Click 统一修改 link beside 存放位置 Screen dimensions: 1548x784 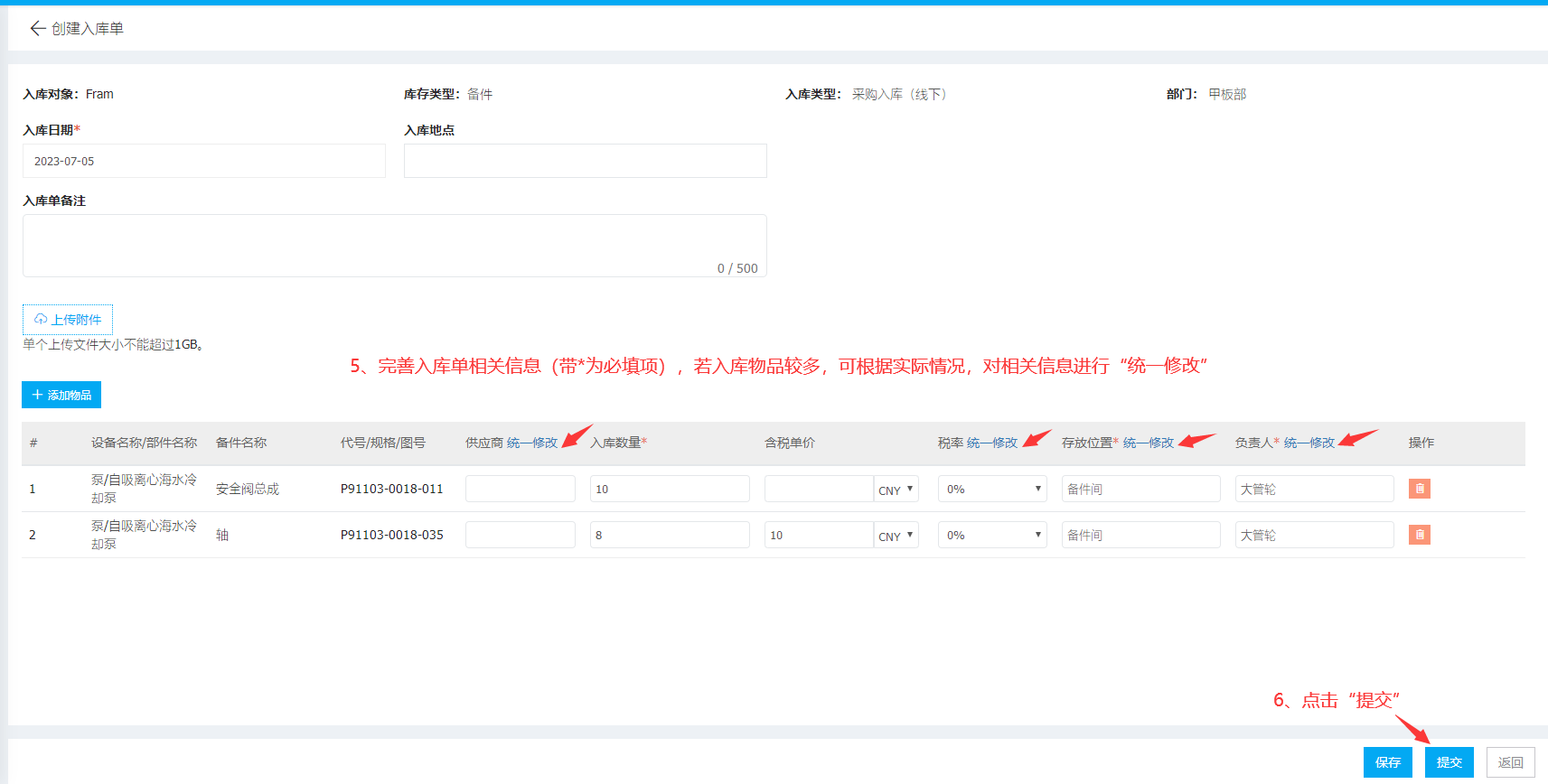point(1149,443)
